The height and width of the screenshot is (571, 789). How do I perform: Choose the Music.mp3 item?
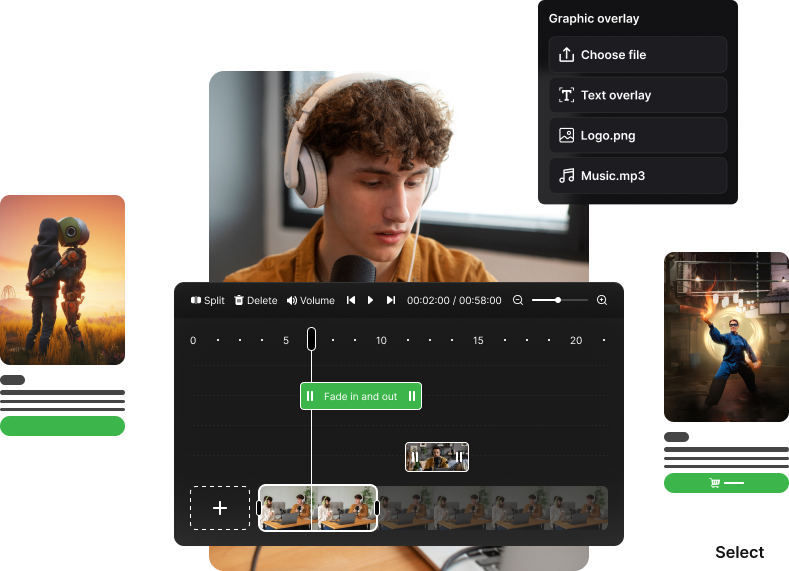point(638,175)
